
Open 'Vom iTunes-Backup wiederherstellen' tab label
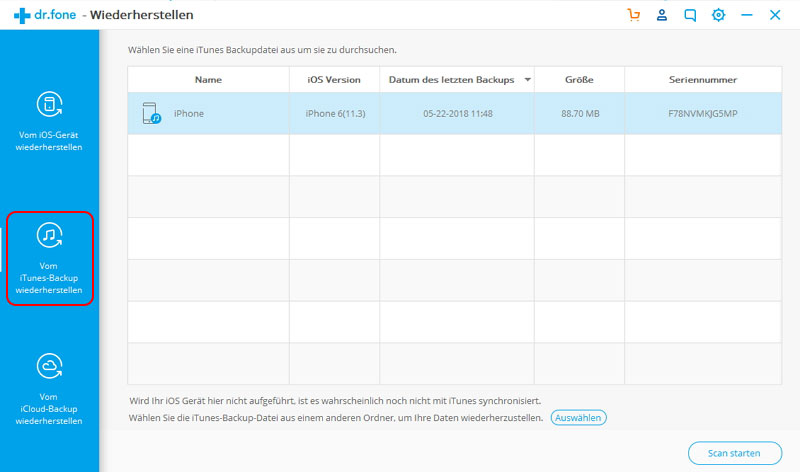(49, 278)
